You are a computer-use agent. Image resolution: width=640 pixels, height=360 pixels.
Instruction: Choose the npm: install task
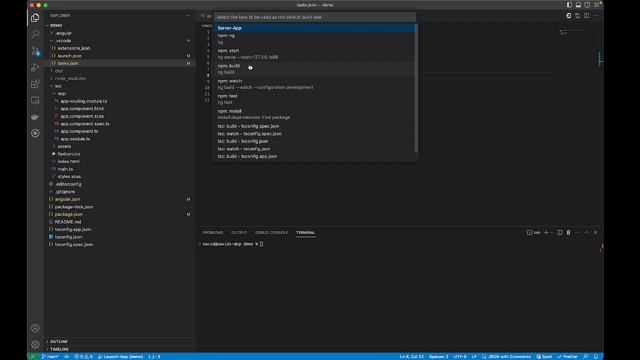(x=314, y=114)
